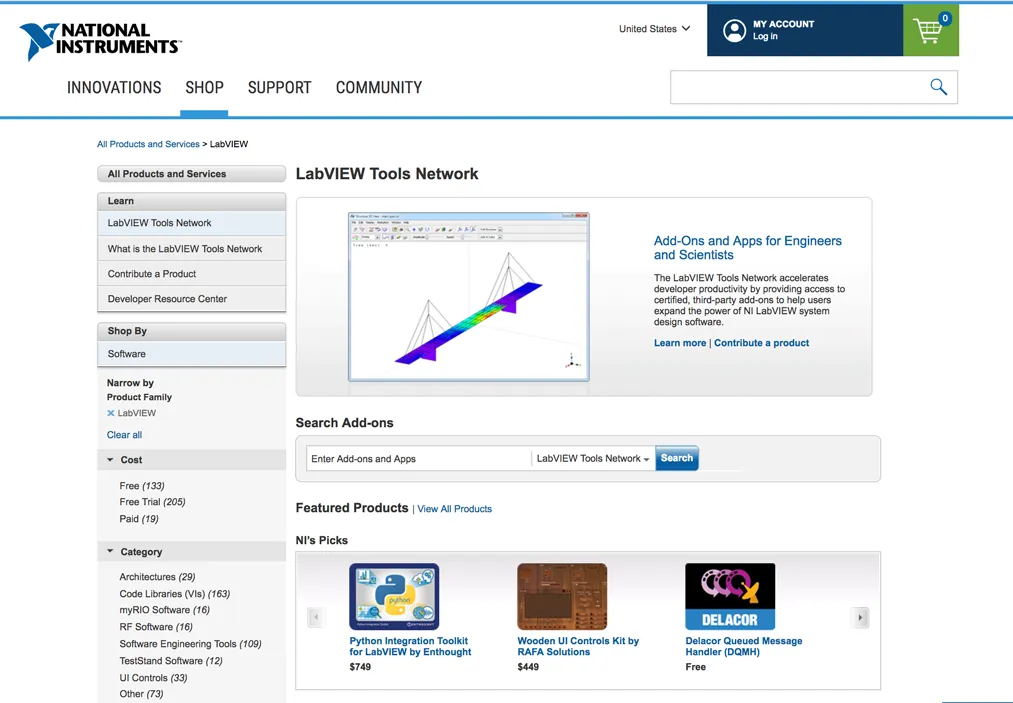This screenshot has width=1013, height=703.
Task: Click the Learn section header
Action: (x=191, y=201)
